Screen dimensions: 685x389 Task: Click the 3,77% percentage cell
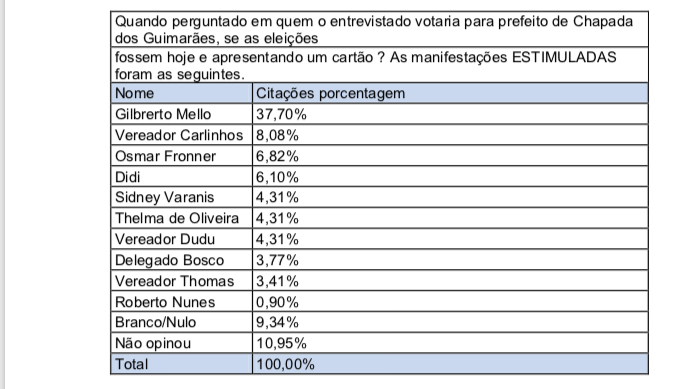tap(450, 260)
